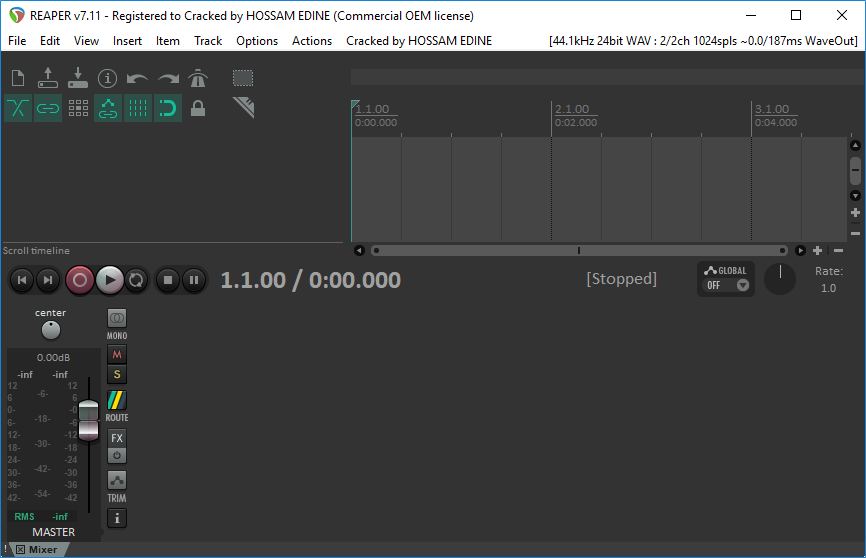Click the audio device info text
The image size is (866, 558).
pyautogui.click(x=703, y=41)
